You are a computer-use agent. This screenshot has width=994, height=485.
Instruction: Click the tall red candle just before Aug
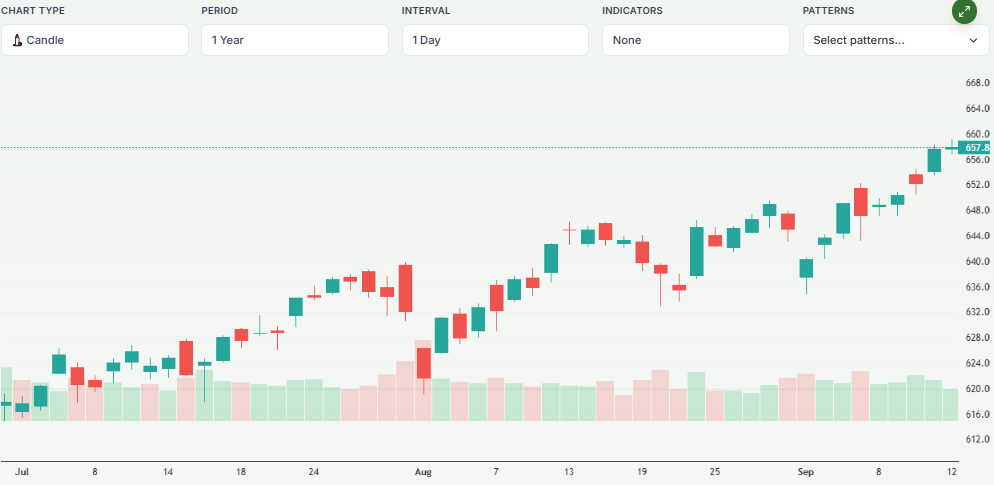405,288
